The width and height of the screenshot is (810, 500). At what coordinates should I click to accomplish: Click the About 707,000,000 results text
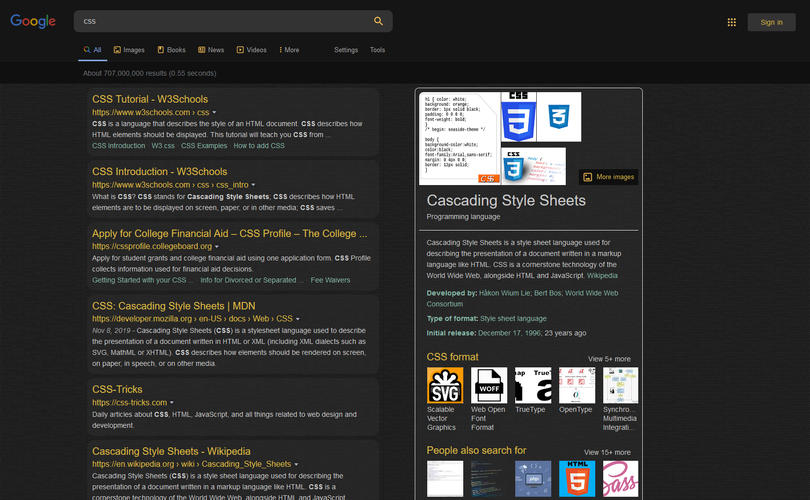(x=149, y=73)
